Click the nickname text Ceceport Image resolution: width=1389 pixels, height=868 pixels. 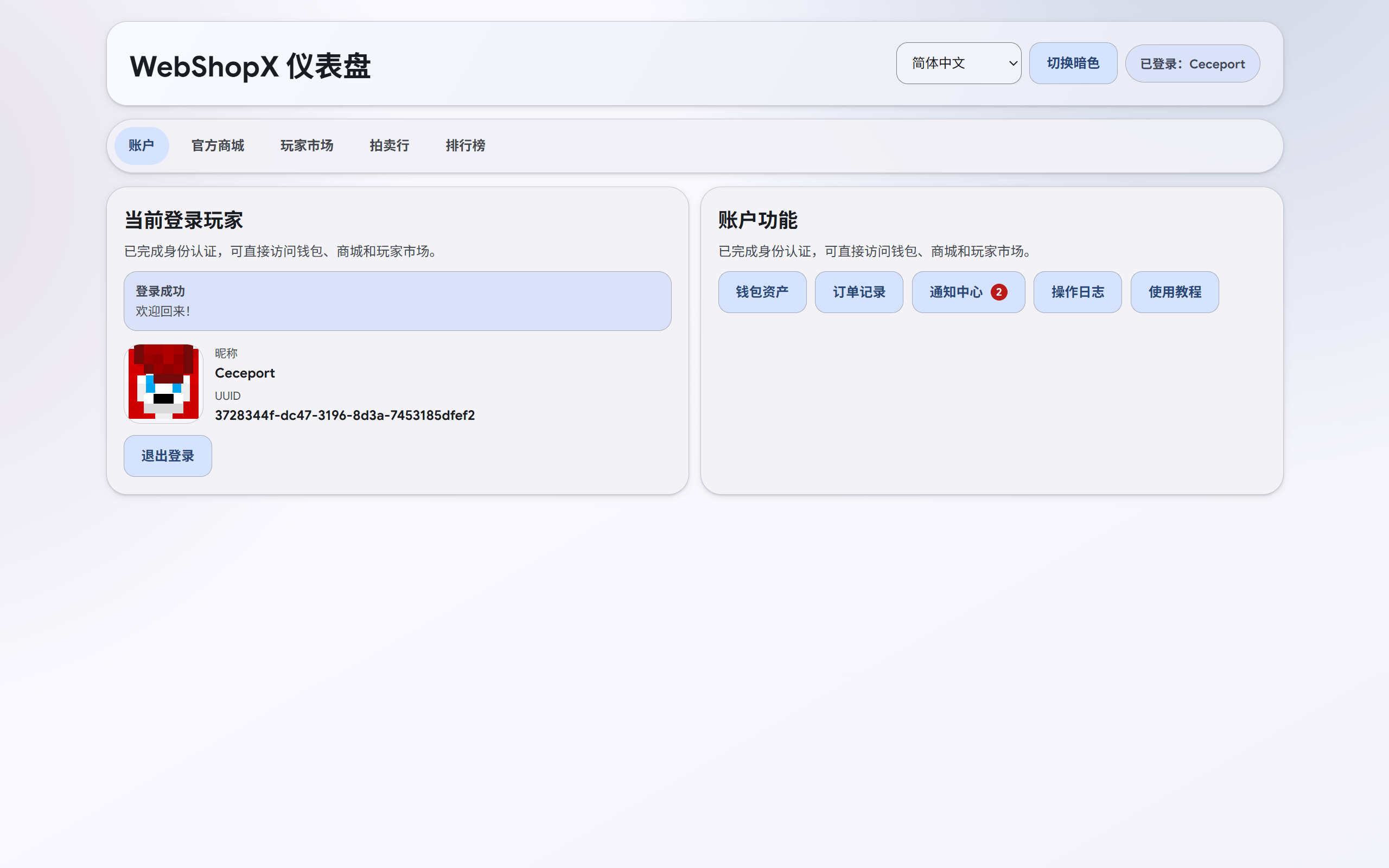[245, 373]
